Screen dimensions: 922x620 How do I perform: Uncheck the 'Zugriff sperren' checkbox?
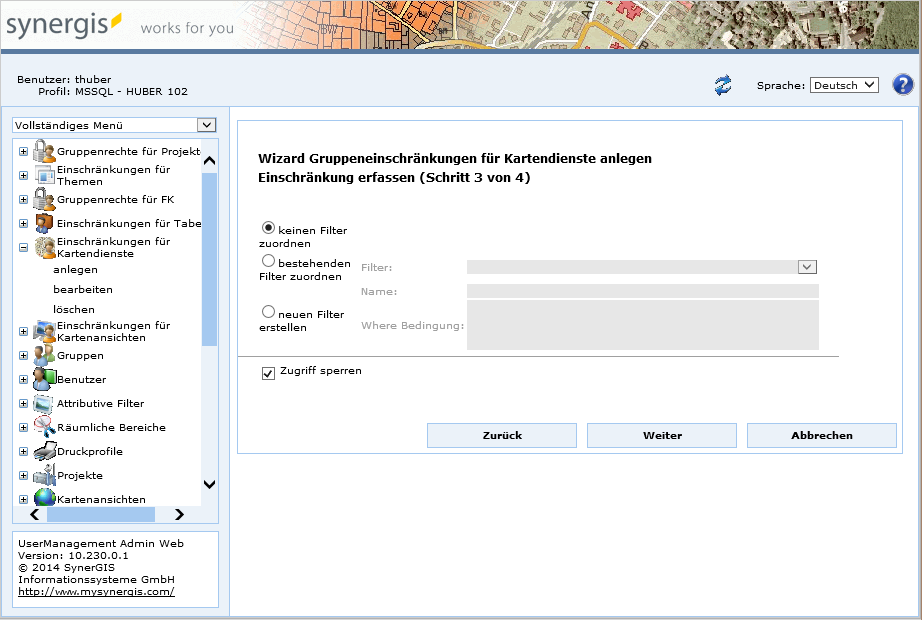click(268, 373)
